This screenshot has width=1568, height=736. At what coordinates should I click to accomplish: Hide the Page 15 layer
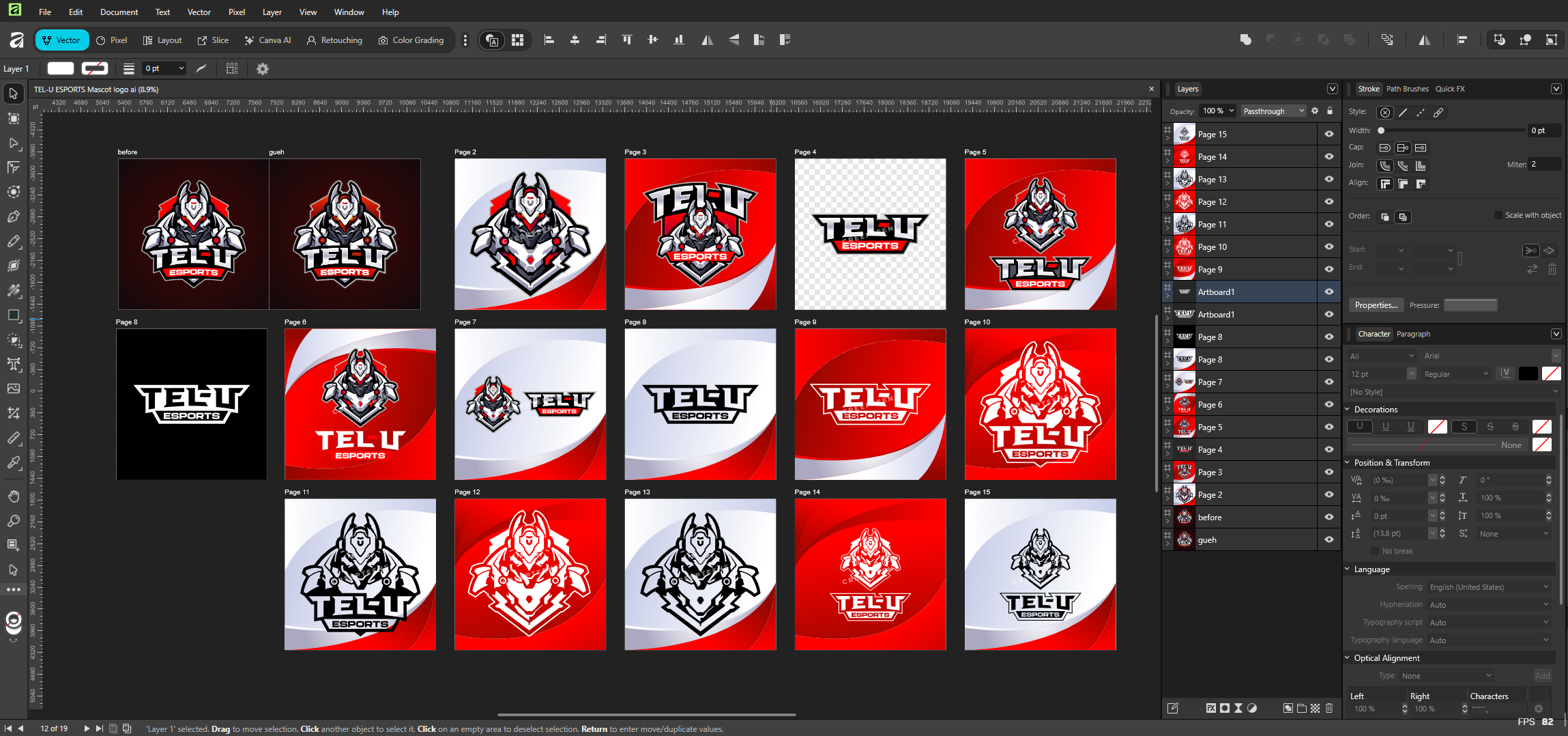click(x=1329, y=134)
